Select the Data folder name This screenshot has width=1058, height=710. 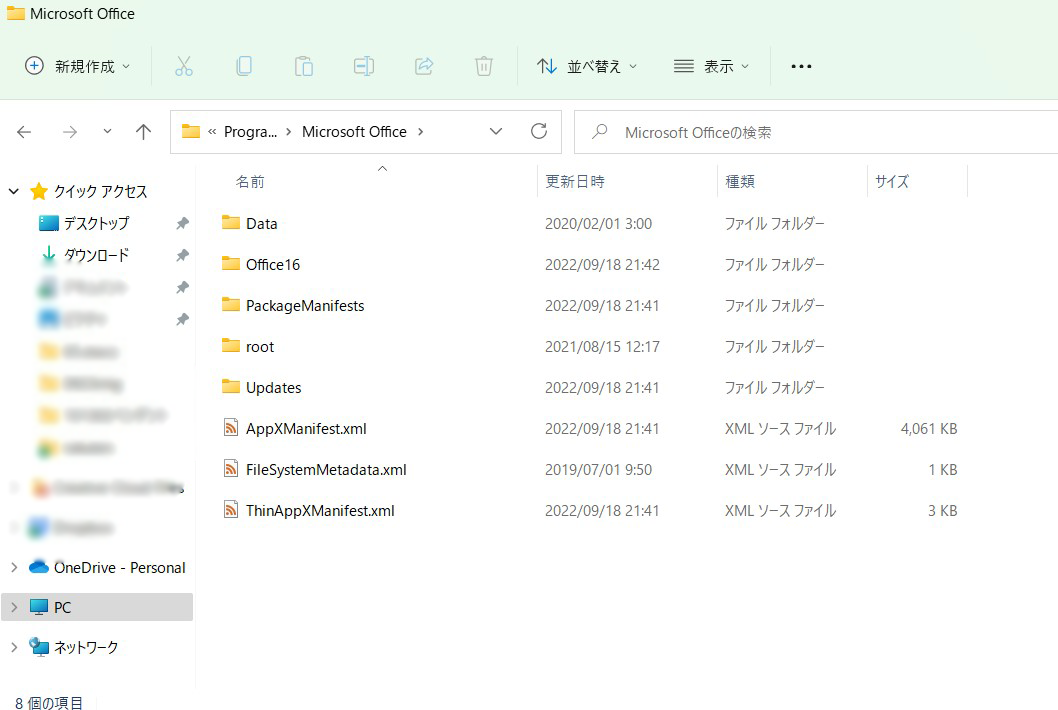262,223
